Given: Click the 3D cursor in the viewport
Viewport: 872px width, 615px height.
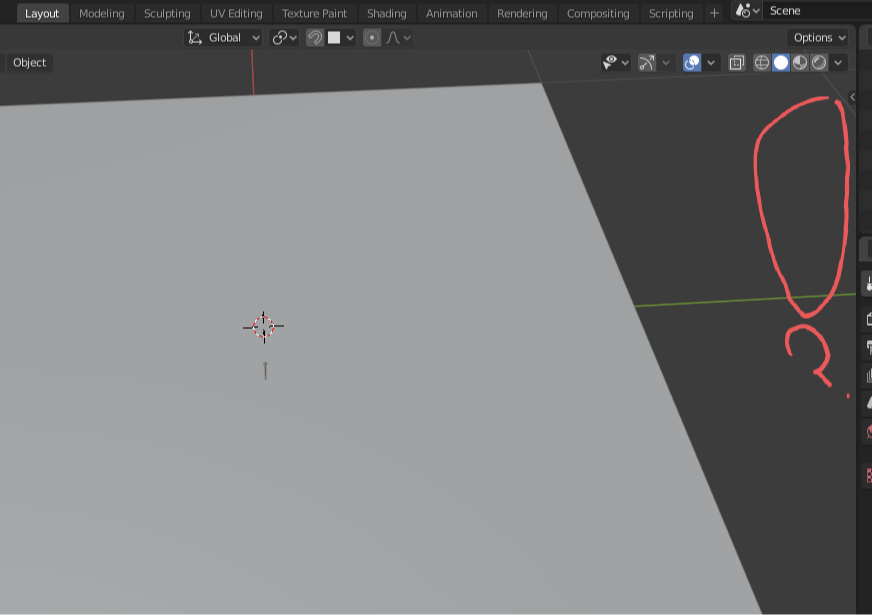Looking at the screenshot, I should [263, 326].
